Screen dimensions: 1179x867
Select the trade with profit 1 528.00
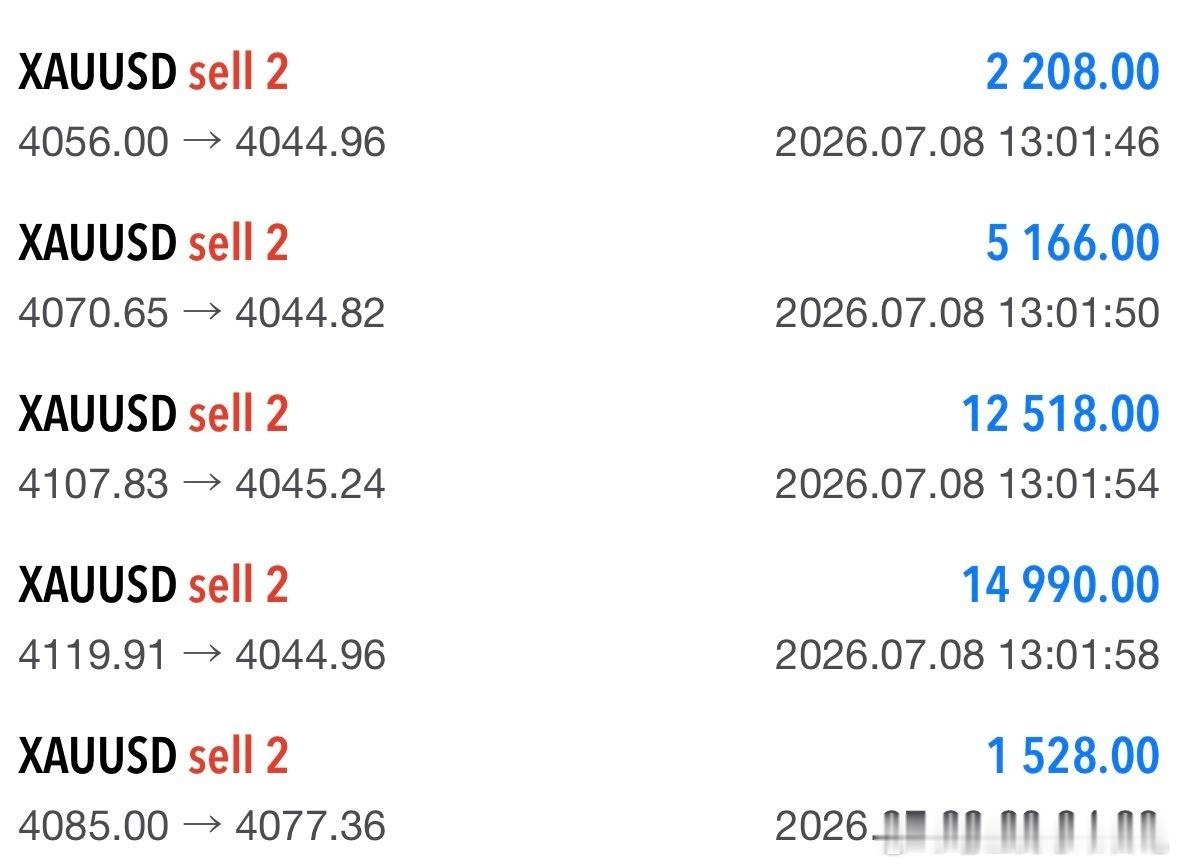pyautogui.click(x=589, y=790)
